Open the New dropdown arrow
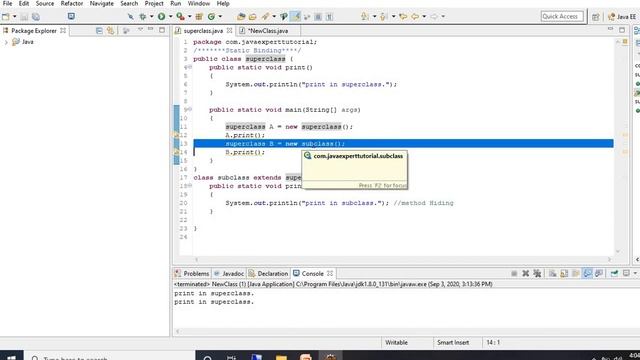The height and width of the screenshot is (360, 640). click(x=15, y=17)
